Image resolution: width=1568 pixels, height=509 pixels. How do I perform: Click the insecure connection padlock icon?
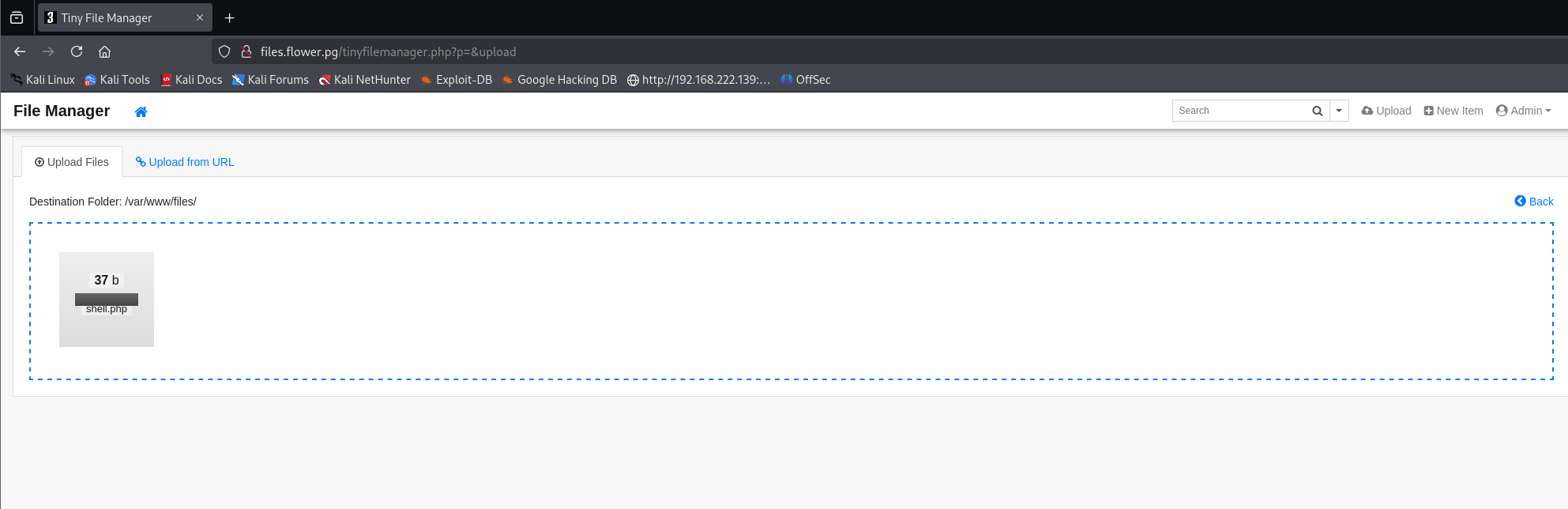pos(246,51)
